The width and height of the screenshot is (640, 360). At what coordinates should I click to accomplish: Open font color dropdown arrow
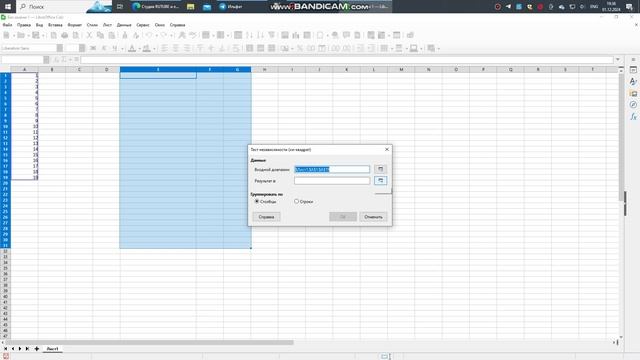coord(139,49)
